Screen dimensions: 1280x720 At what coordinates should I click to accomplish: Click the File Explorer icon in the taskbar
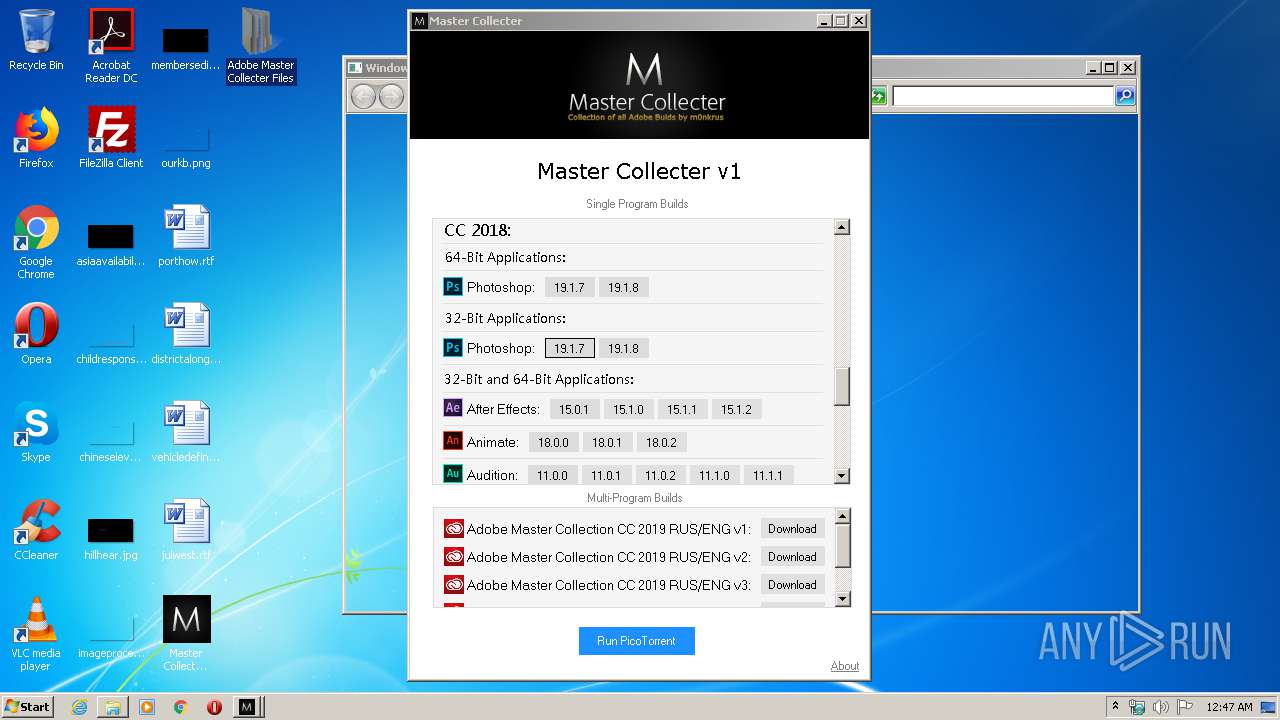pyautogui.click(x=113, y=707)
